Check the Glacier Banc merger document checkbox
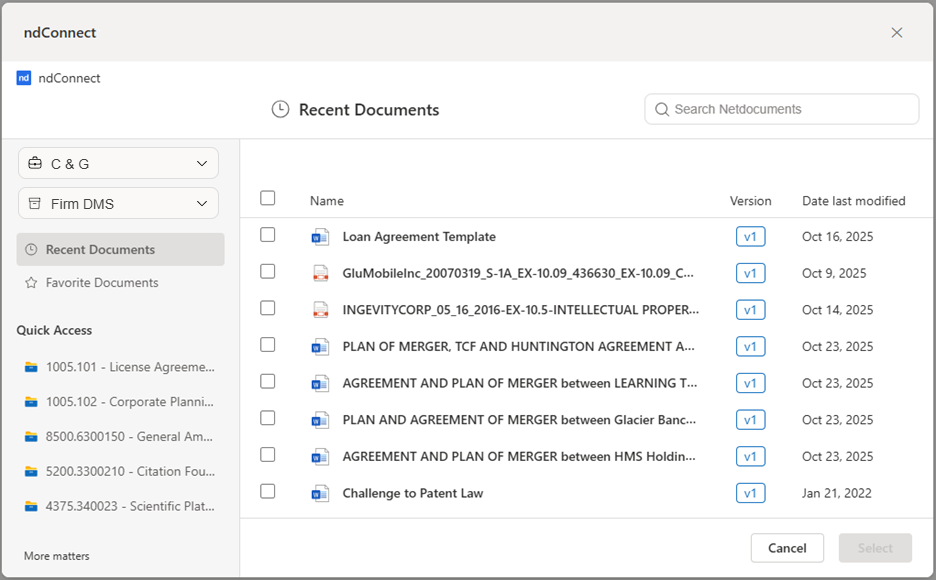Screen dimensions: 937x581 (268, 418)
